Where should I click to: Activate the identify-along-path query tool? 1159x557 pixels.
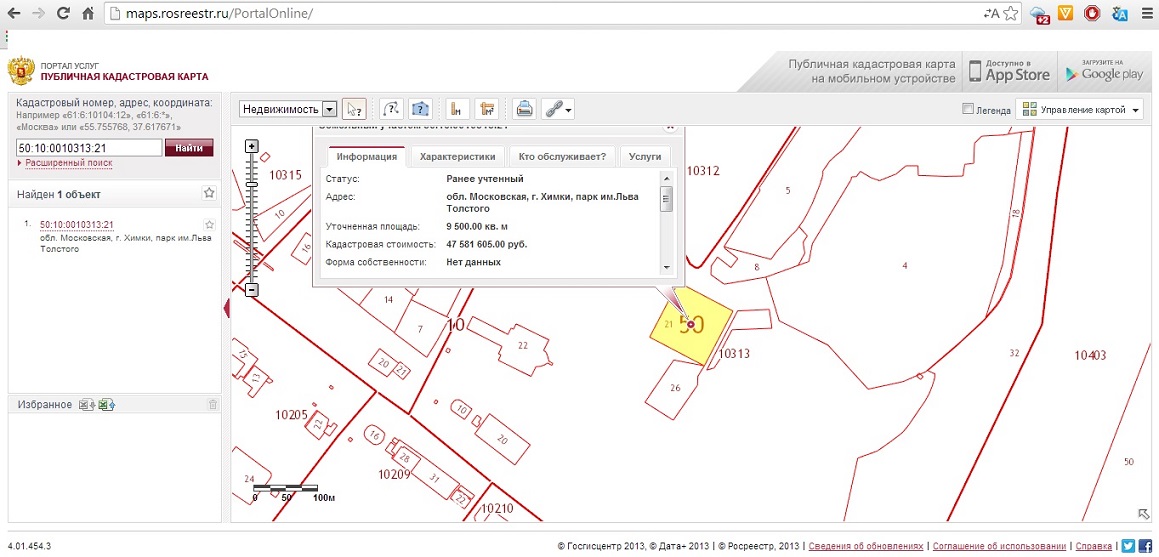point(391,109)
